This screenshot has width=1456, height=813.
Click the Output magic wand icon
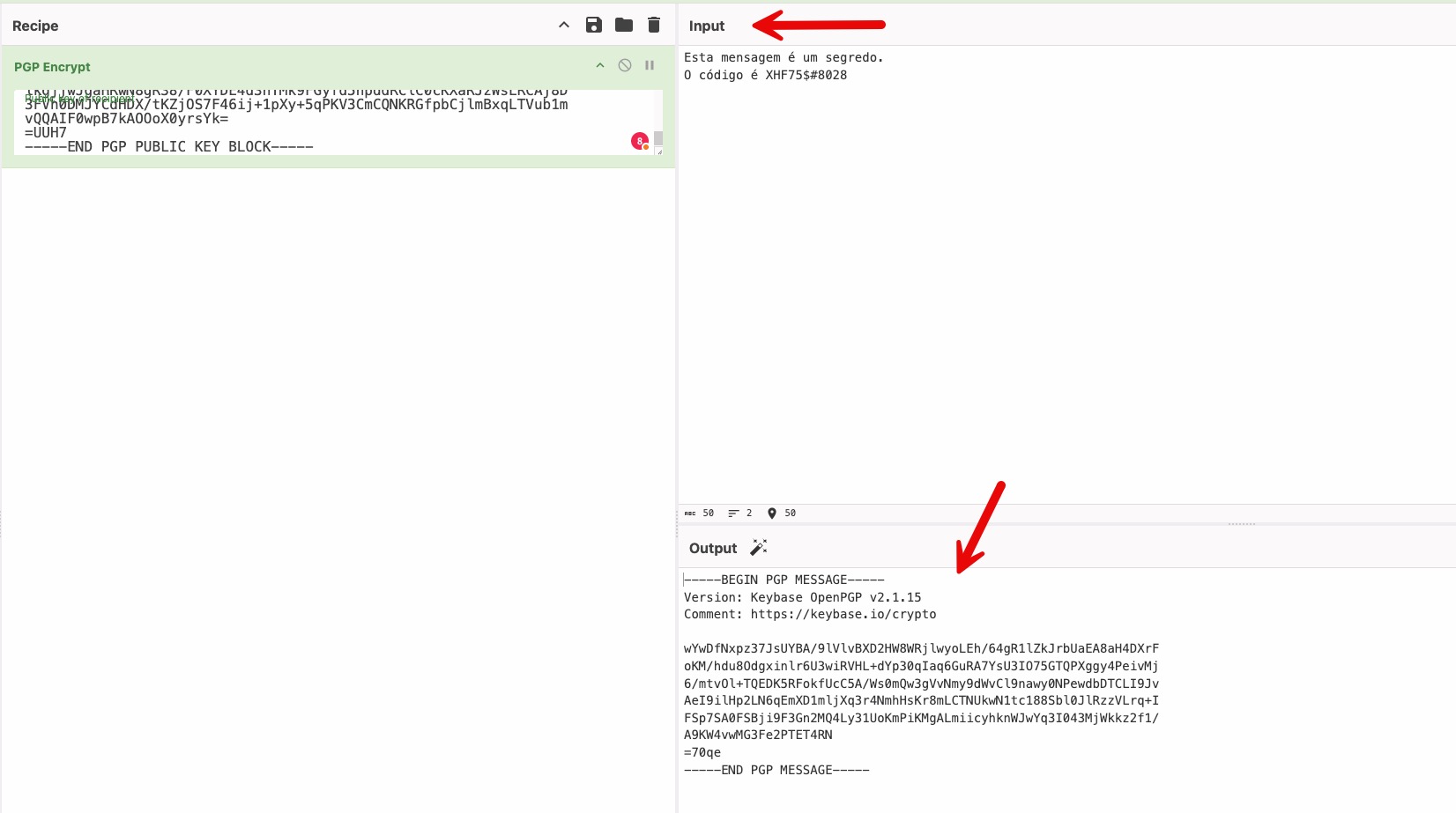click(758, 548)
